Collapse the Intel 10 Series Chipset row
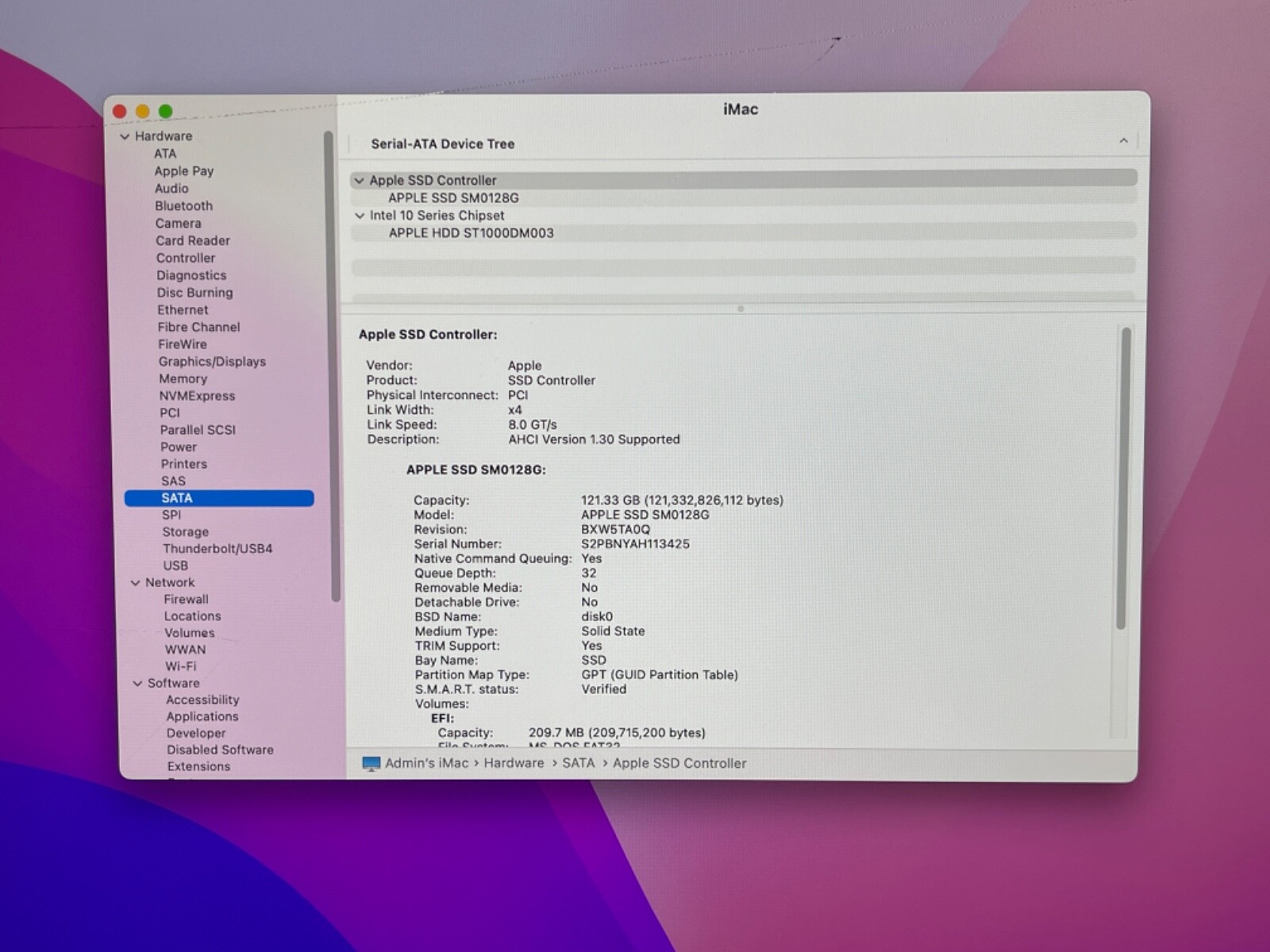The height and width of the screenshot is (952, 1270). click(360, 216)
